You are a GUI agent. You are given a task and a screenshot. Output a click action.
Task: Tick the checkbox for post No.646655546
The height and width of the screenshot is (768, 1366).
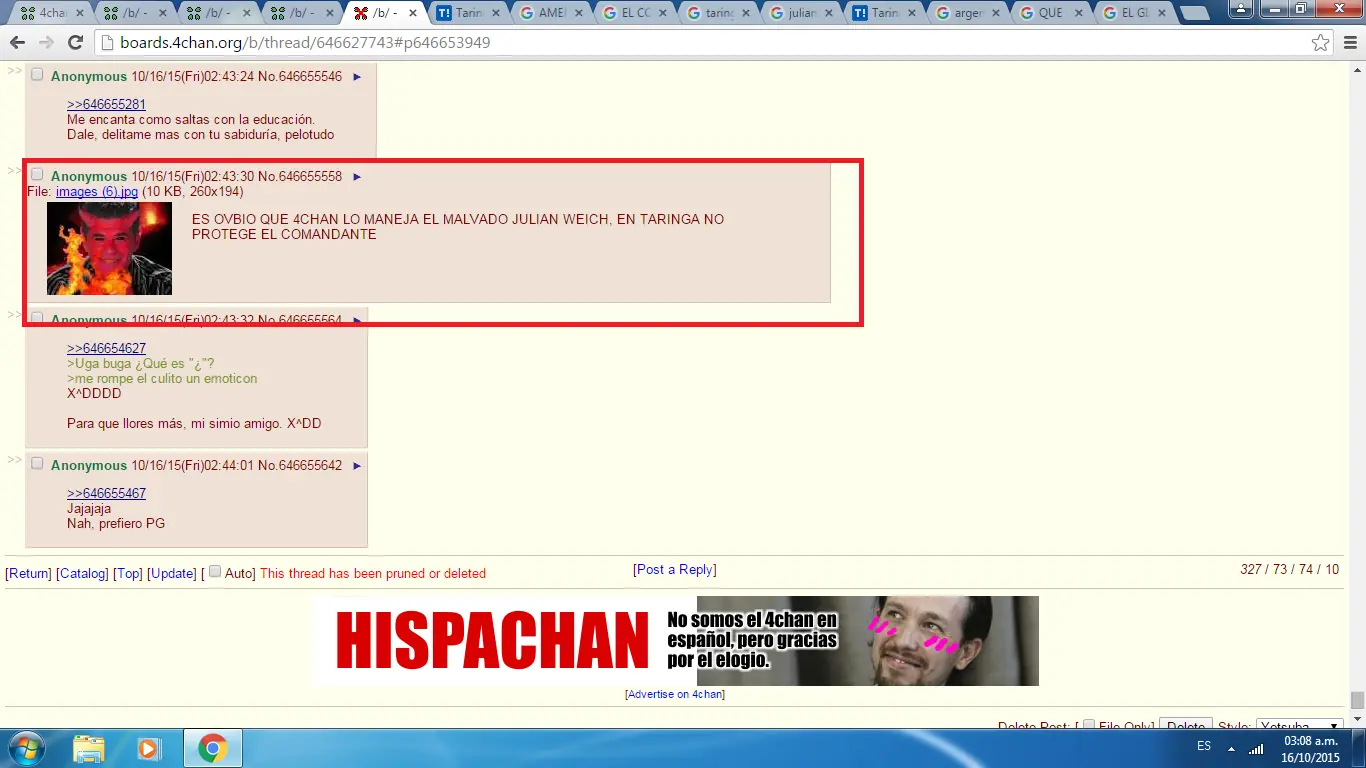pos(37,75)
